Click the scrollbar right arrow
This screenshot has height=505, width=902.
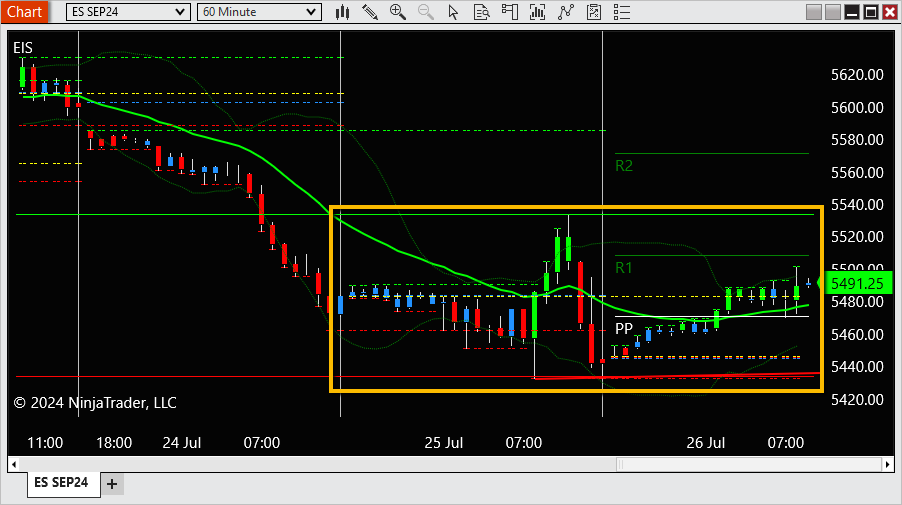pyautogui.click(x=888, y=464)
